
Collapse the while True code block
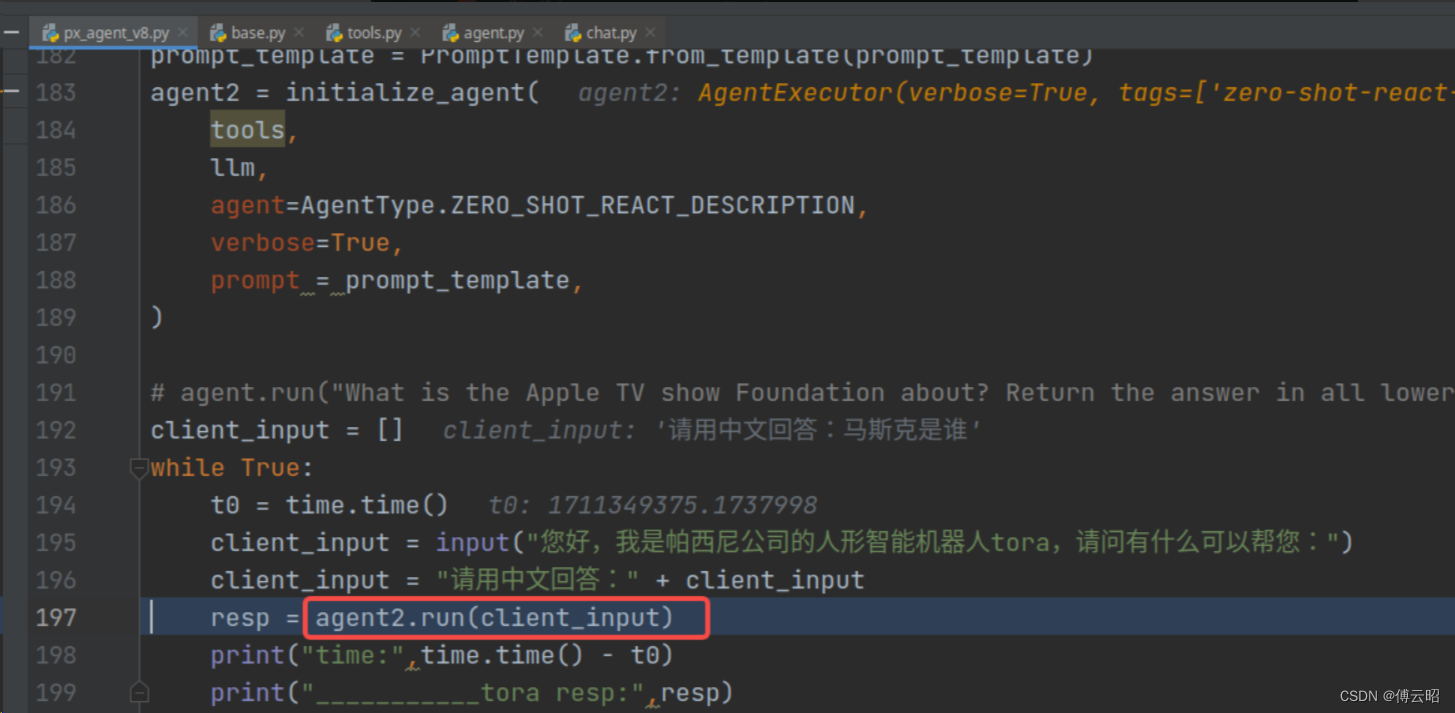[140, 468]
